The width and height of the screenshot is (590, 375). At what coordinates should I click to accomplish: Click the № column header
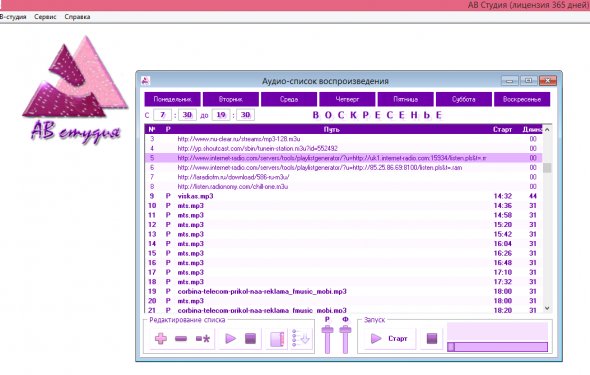click(152, 129)
